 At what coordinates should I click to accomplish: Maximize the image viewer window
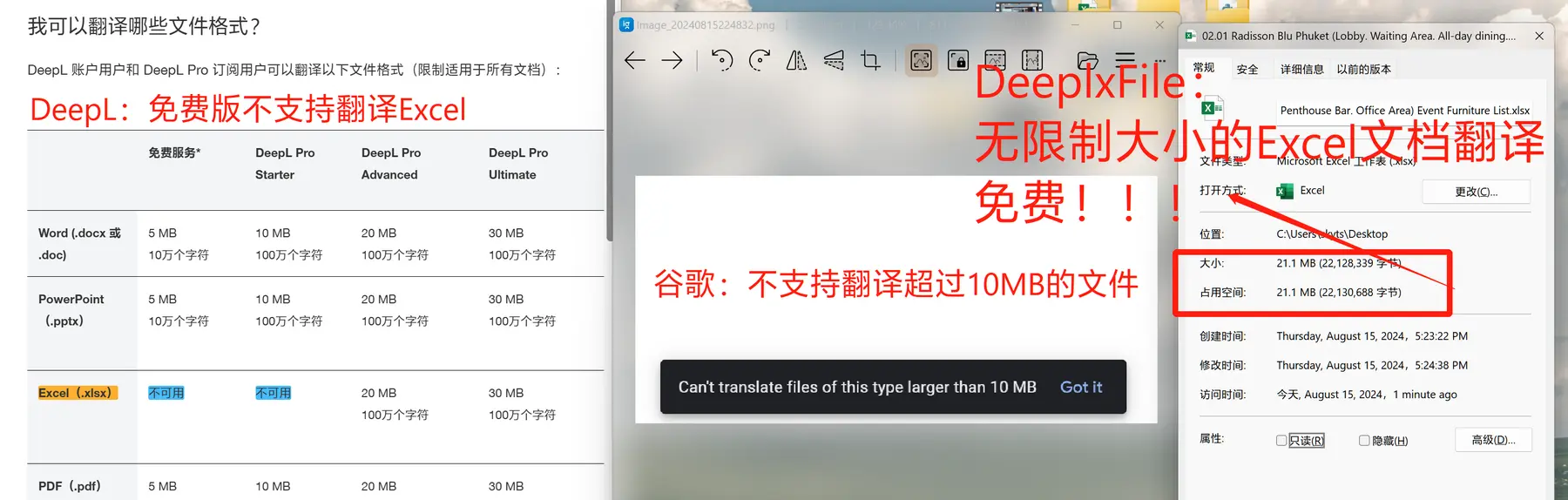coord(1118,24)
